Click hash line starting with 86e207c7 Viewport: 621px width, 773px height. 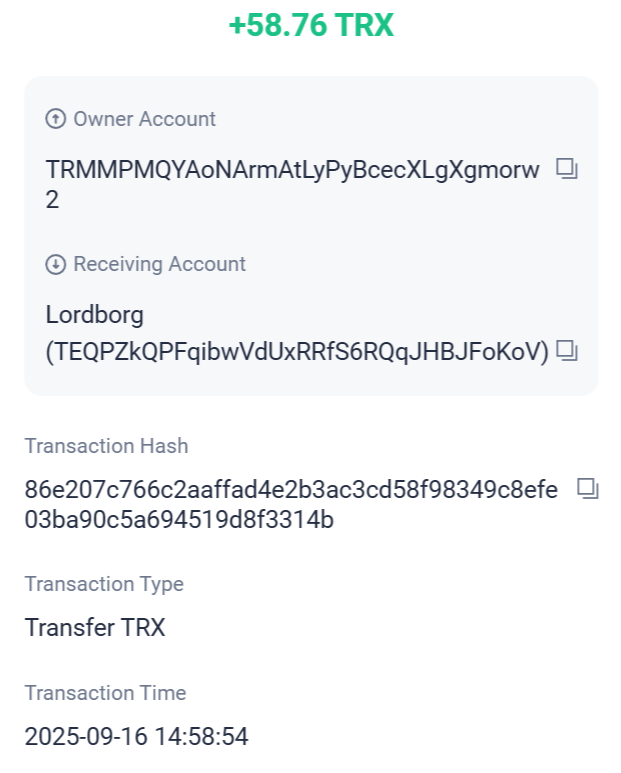(291, 490)
